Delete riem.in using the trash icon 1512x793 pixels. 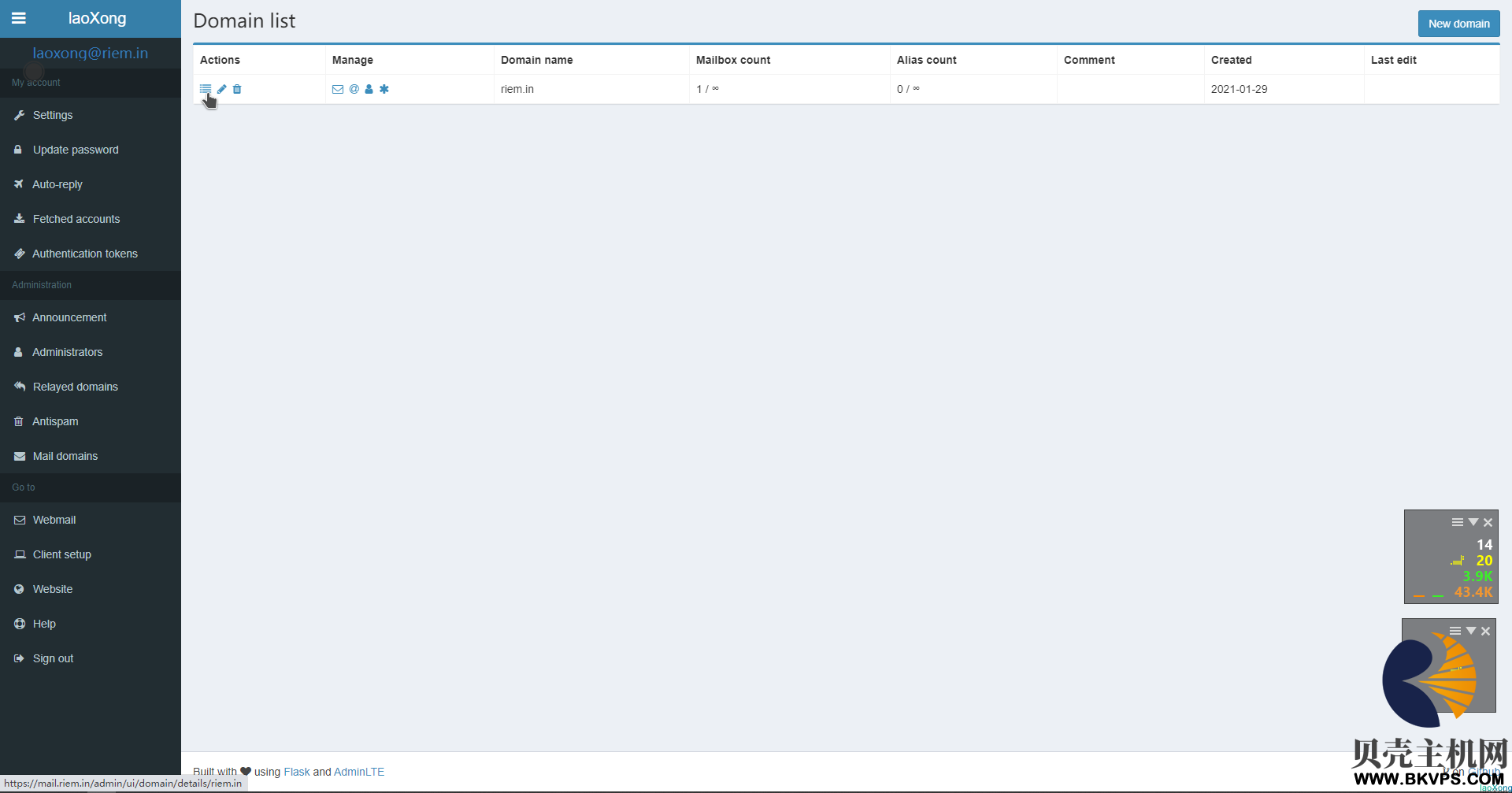coord(237,89)
